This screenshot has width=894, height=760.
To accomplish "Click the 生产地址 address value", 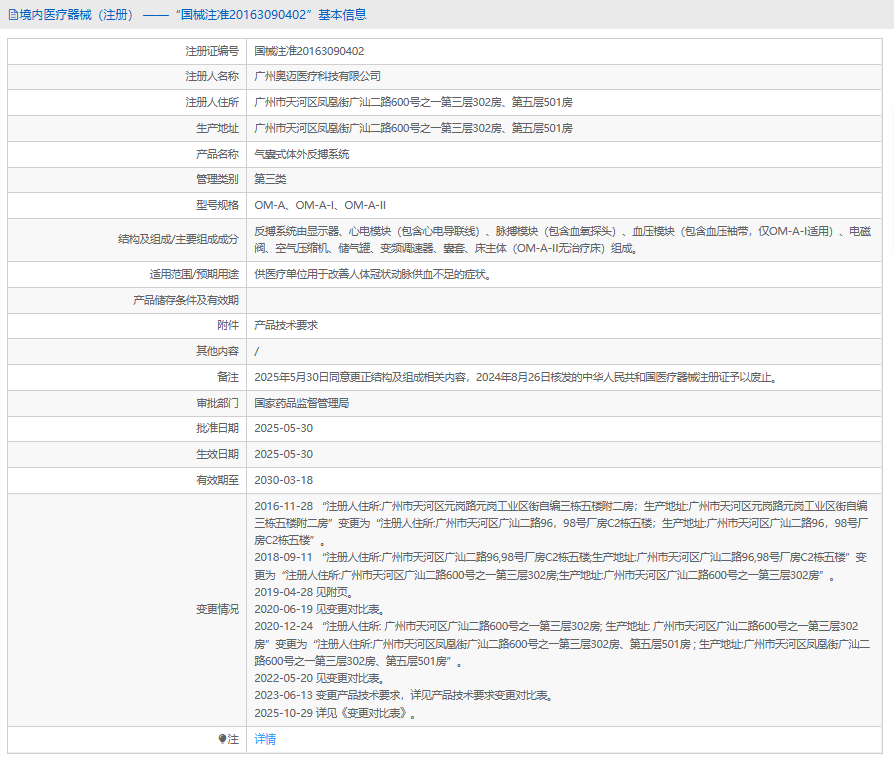I will click(x=413, y=128).
